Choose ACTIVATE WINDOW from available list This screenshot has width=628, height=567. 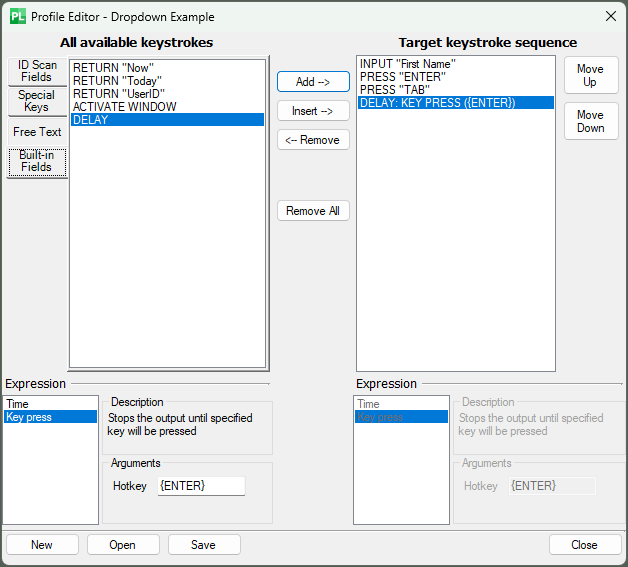167,107
